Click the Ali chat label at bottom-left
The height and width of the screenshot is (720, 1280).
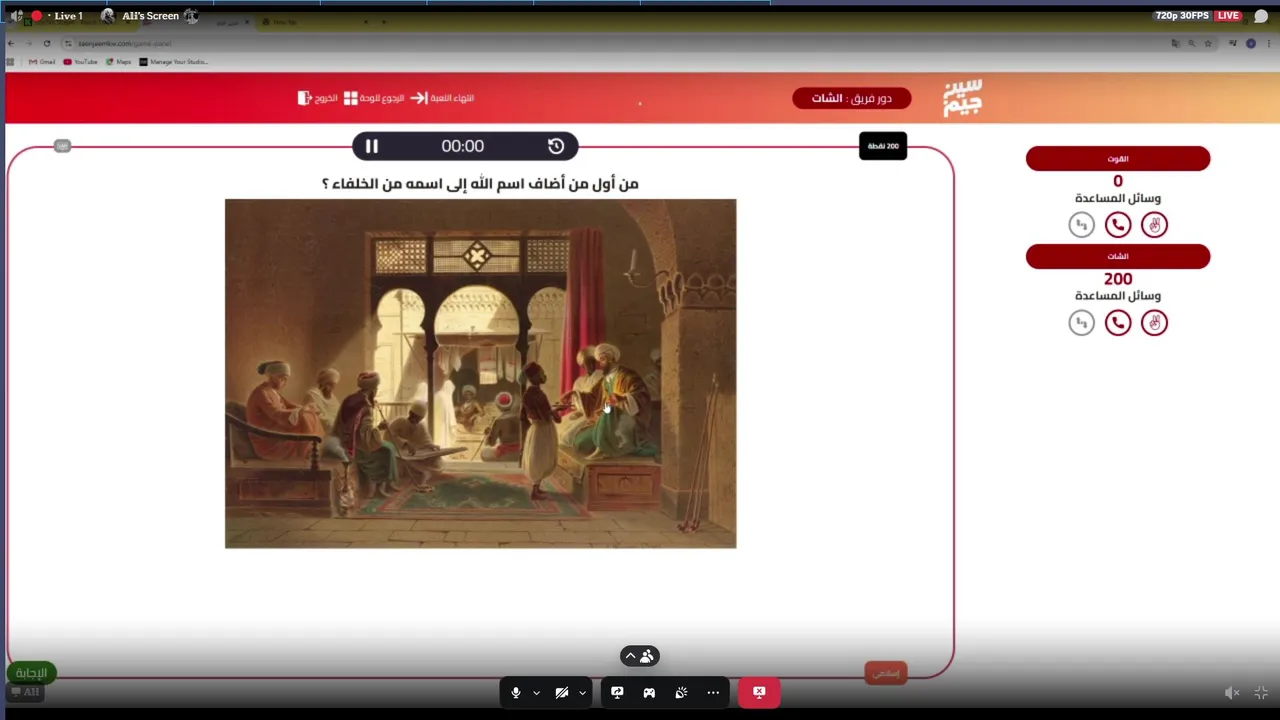coord(26,692)
